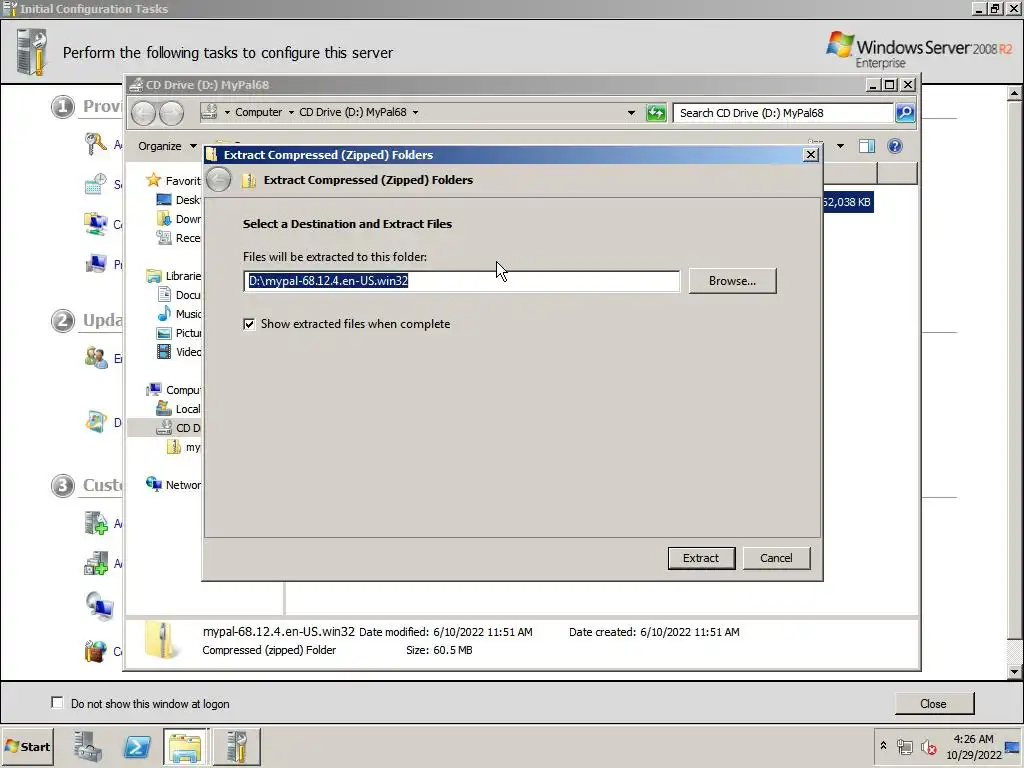Image resolution: width=1024 pixels, height=768 pixels.
Task: Click the set time zone calendar icon
Action: click(x=96, y=184)
